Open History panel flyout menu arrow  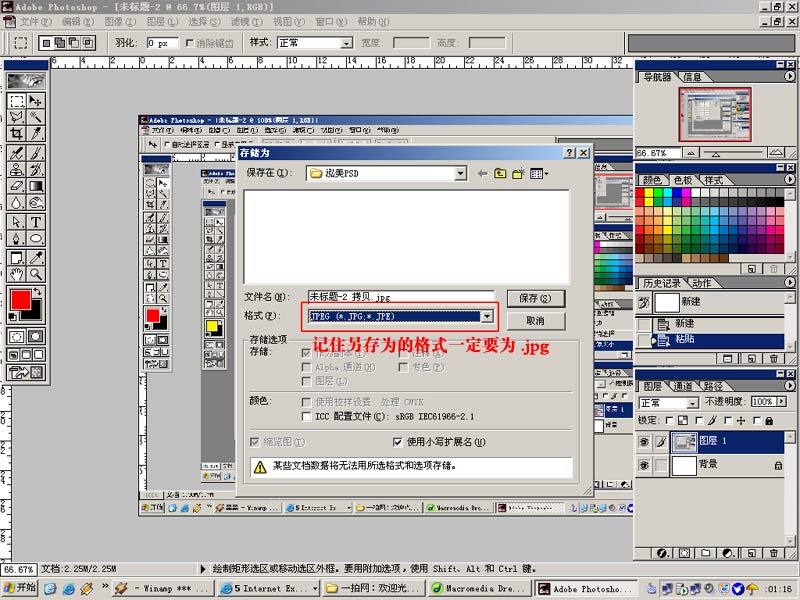coord(789,282)
